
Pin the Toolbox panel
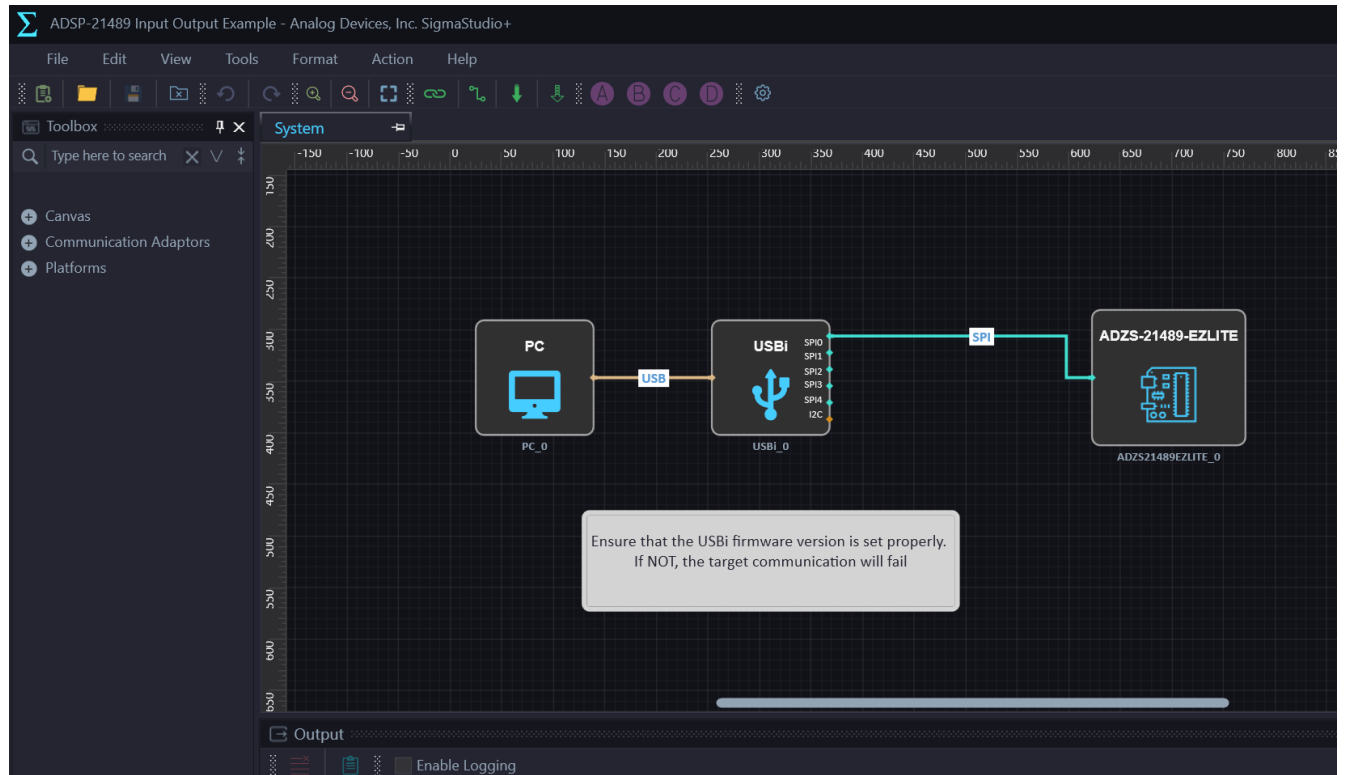click(220, 127)
